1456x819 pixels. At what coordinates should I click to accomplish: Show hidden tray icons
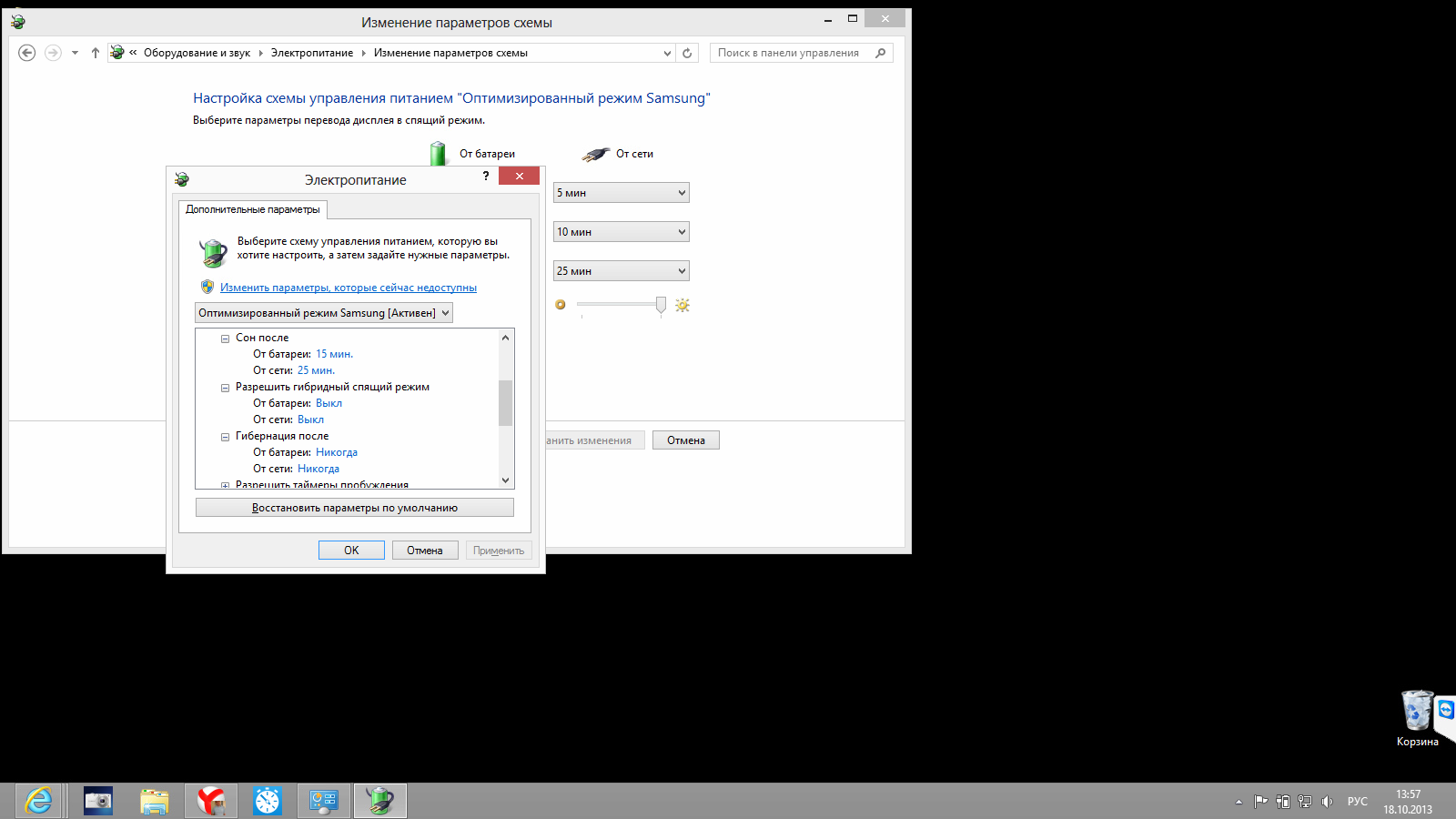click(1239, 802)
